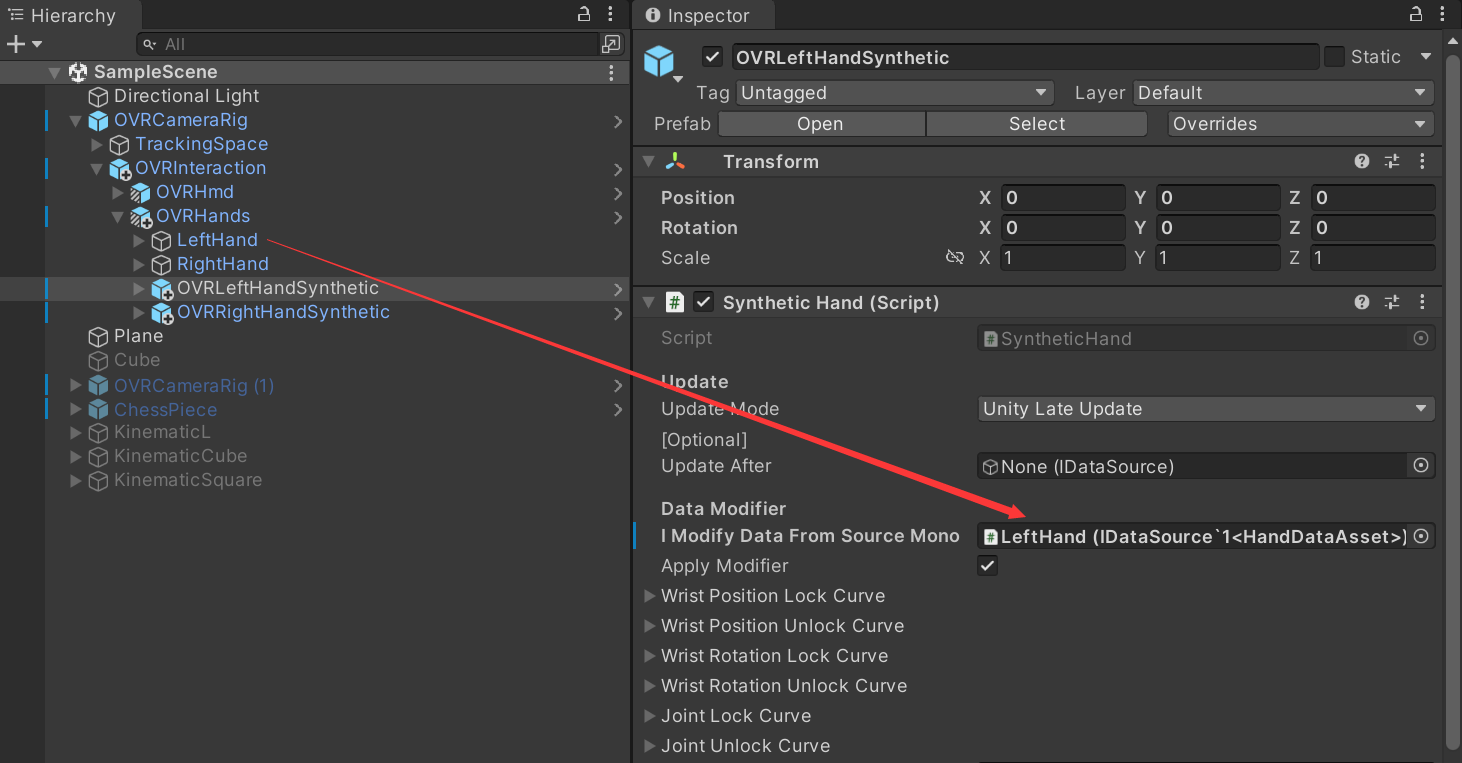Click the OVRCameraRig prefab icon
1462x763 pixels.
click(x=98, y=120)
